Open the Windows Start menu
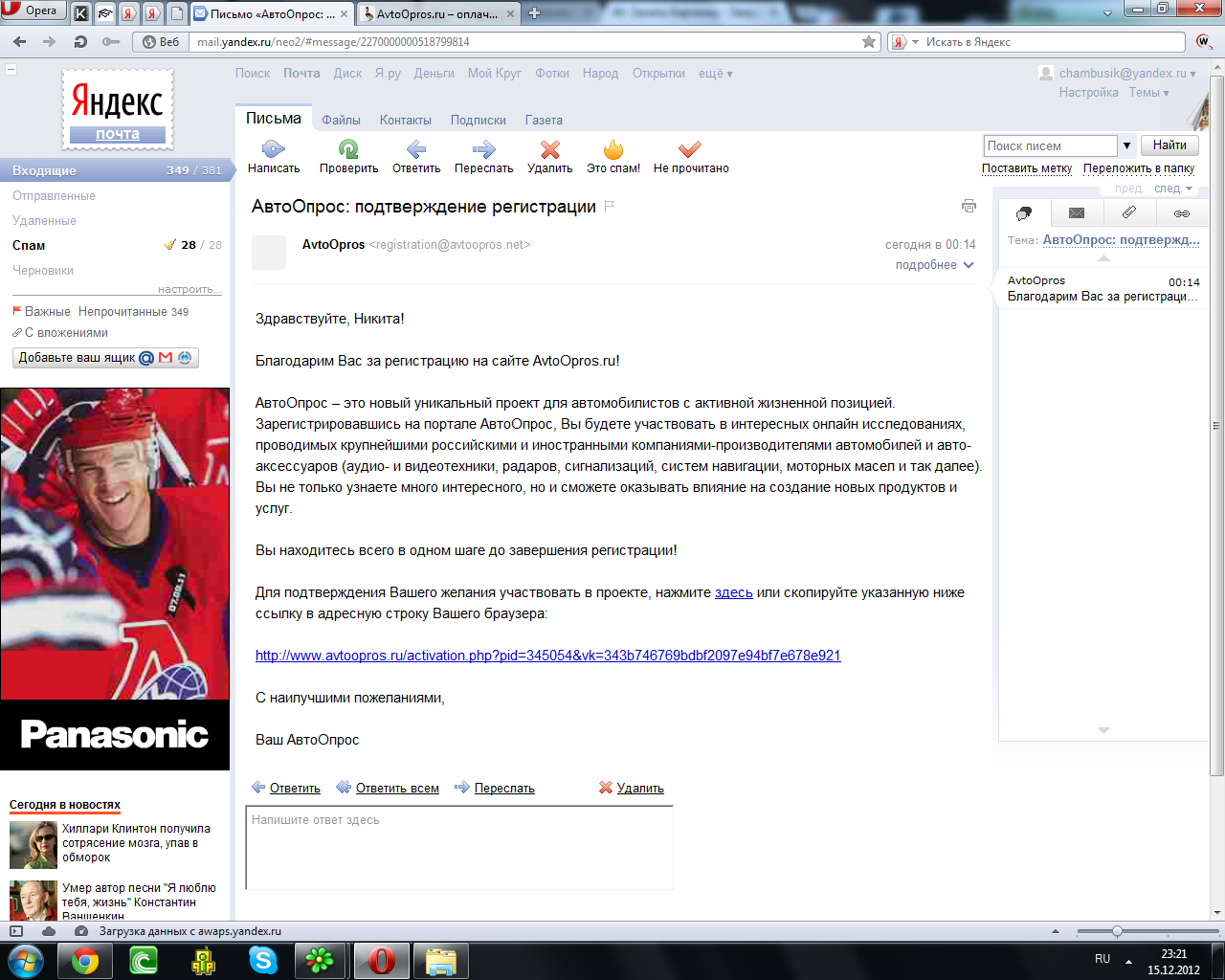Viewport: 1225px width, 980px height. point(24,960)
